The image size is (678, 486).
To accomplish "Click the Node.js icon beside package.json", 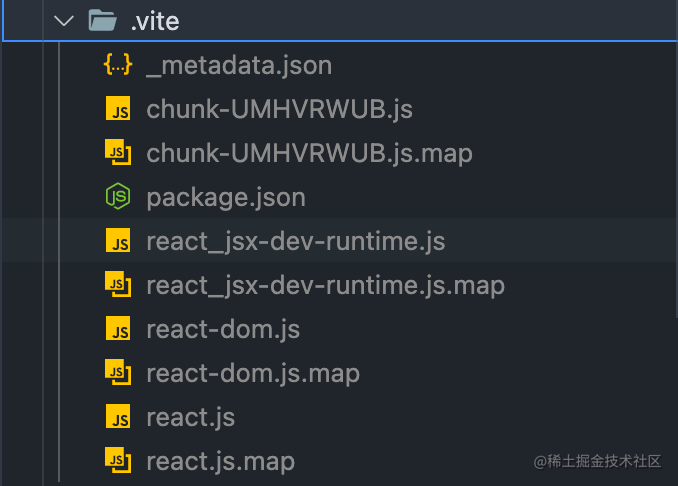I will (x=118, y=198).
